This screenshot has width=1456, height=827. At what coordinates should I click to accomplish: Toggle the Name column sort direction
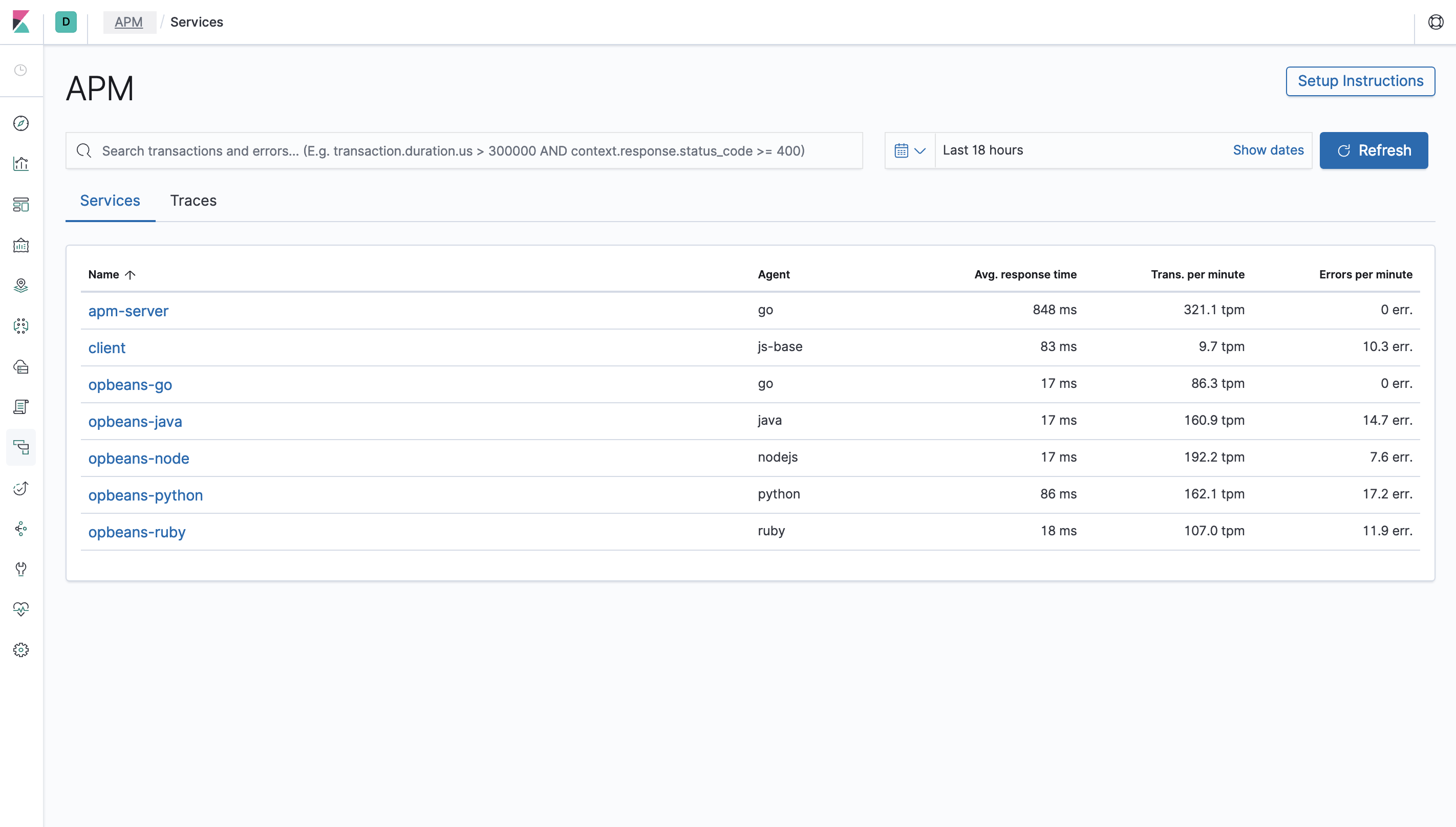[111, 274]
